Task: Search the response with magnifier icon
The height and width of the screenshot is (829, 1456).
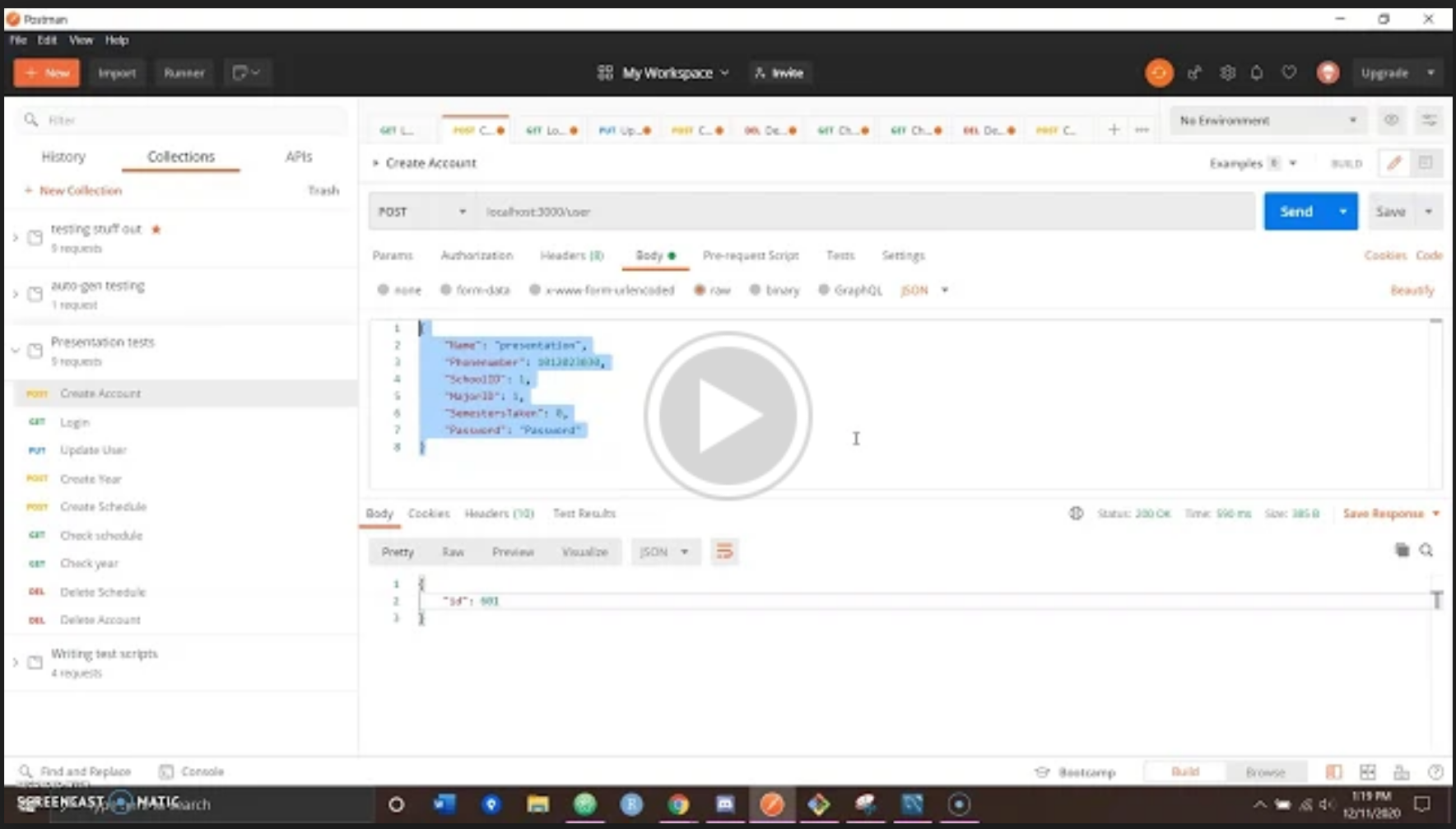Action: point(1426,550)
